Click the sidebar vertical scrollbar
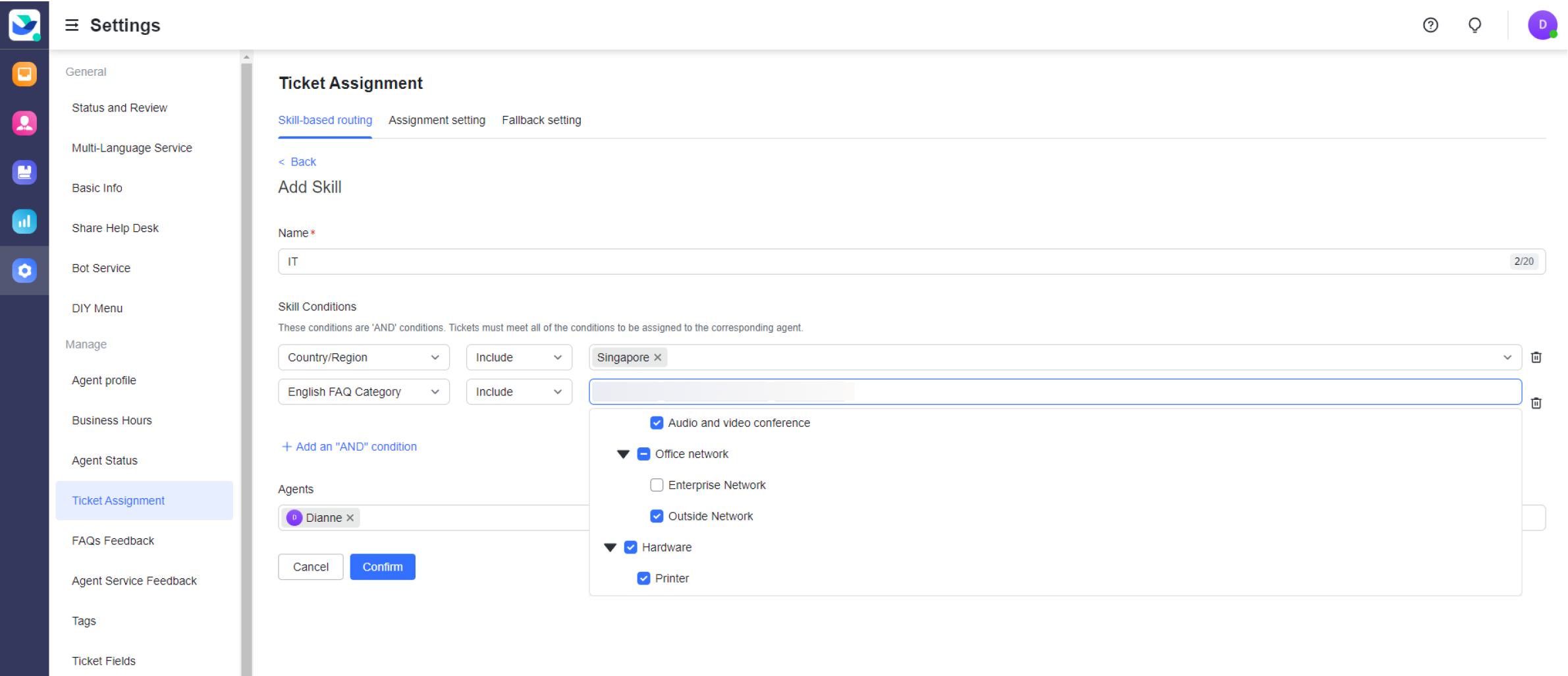1568x676 pixels. 246,362
